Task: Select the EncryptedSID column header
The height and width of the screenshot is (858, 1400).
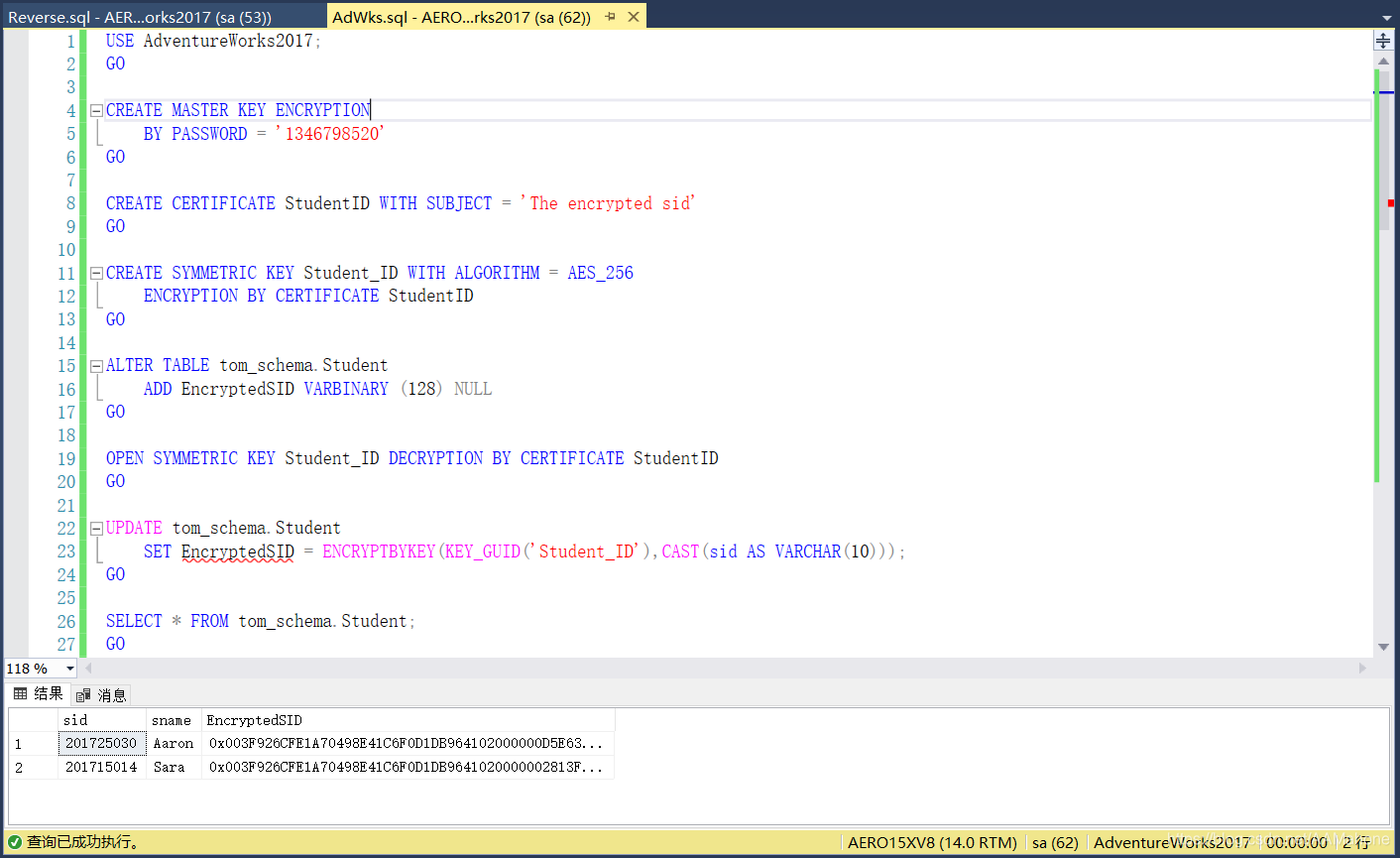Action: pos(408,720)
